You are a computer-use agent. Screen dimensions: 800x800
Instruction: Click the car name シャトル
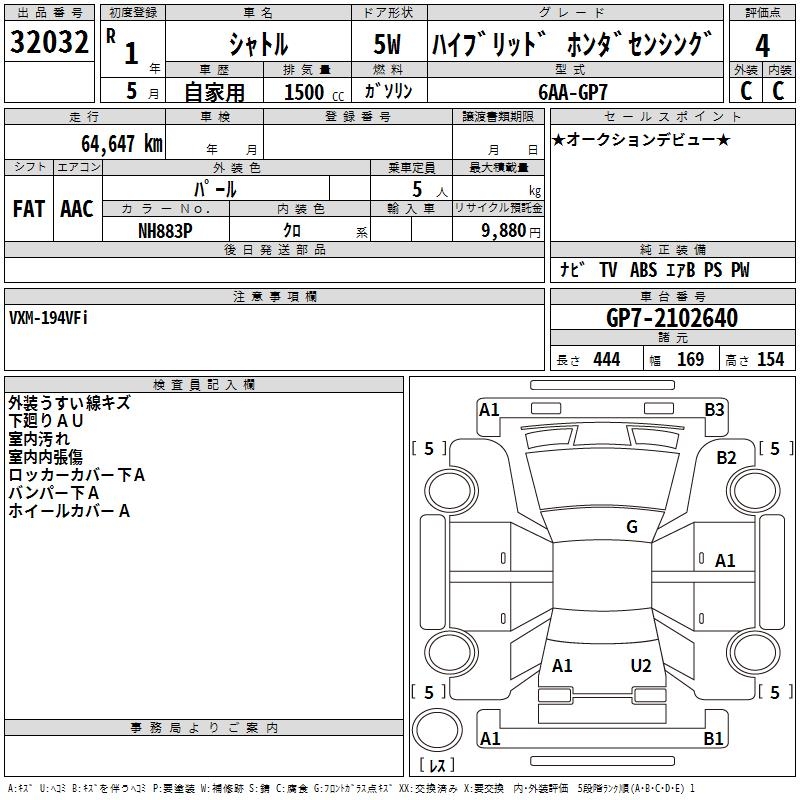point(258,45)
